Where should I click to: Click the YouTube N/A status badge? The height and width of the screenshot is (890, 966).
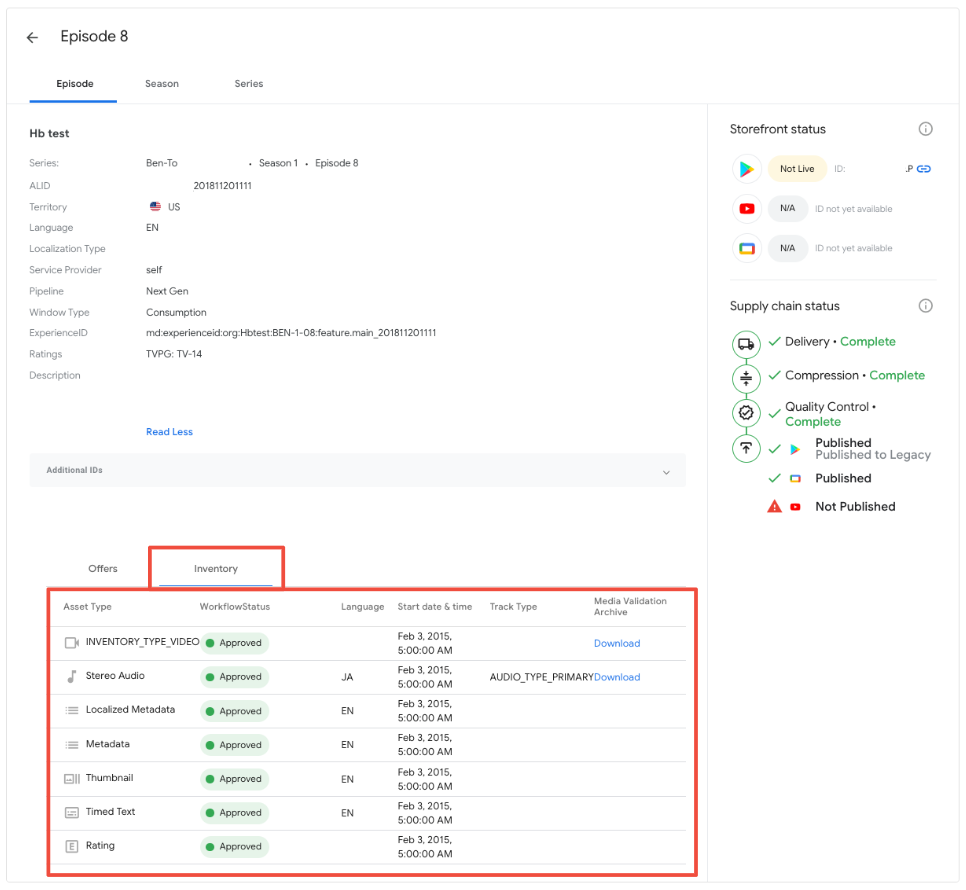click(787, 209)
